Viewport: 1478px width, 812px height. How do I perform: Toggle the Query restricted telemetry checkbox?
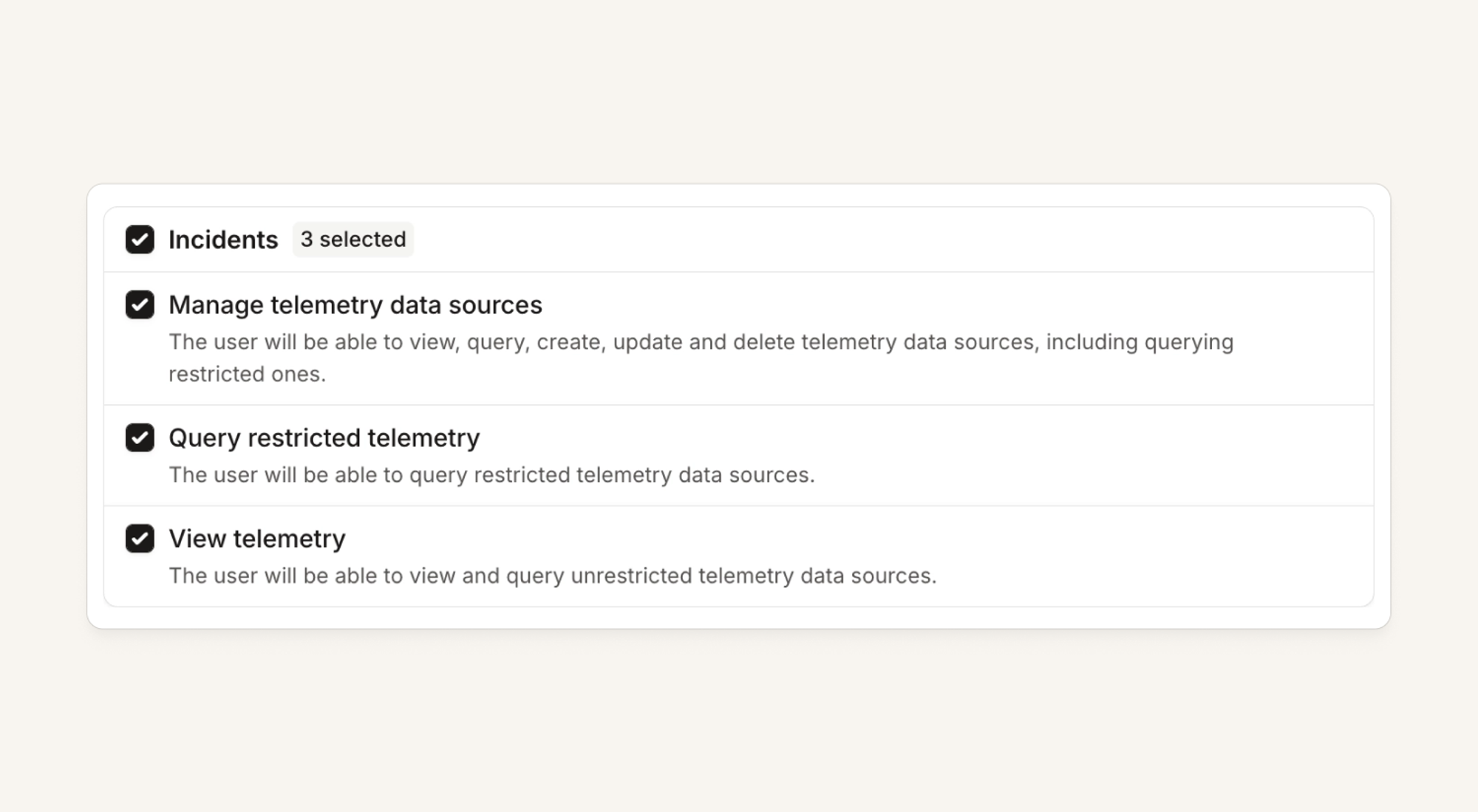(140, 437)
